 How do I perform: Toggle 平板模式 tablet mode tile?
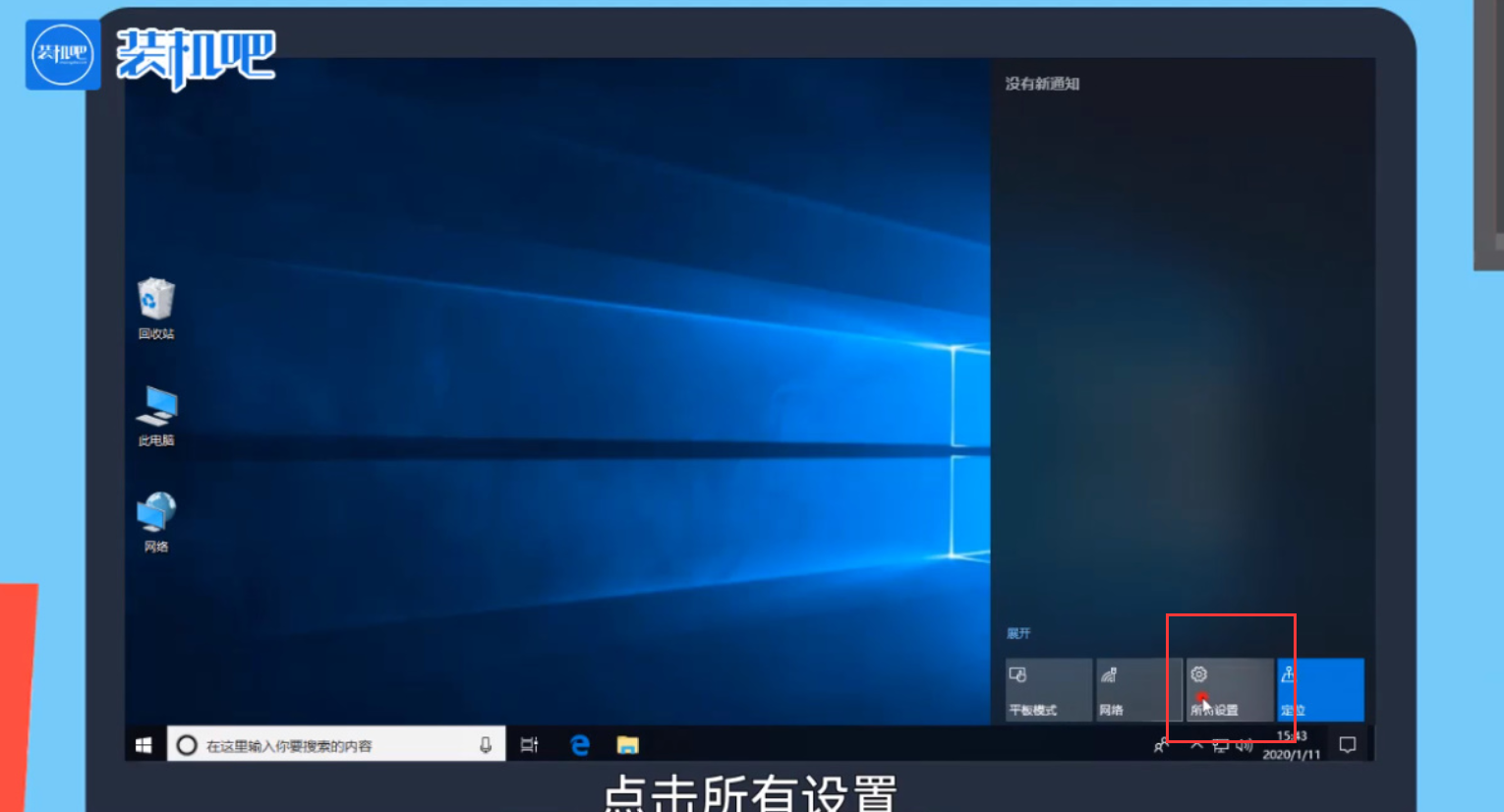coord(1048,690)
